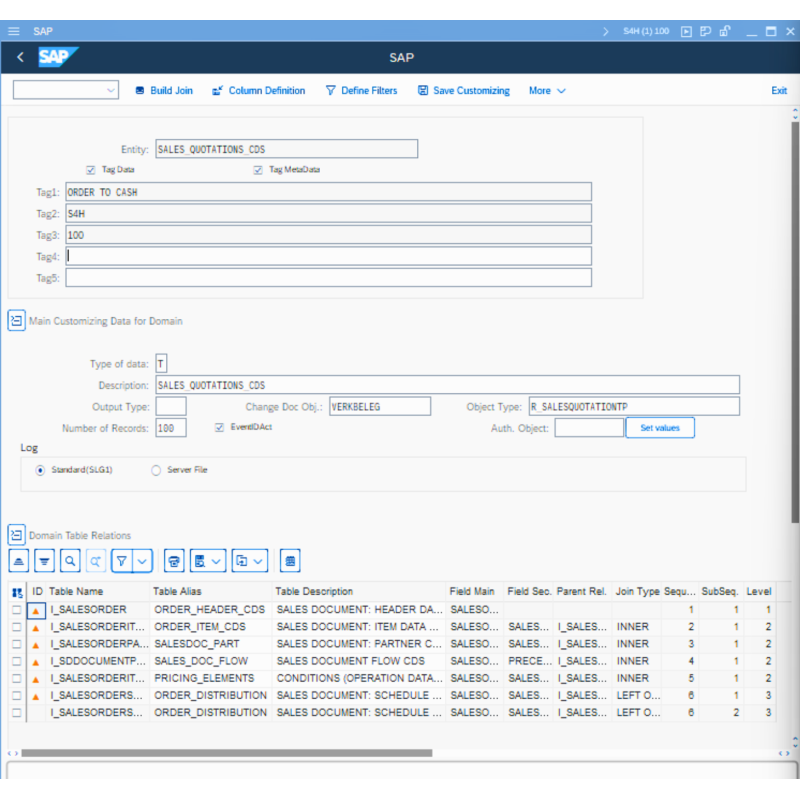
Task: Click the back arrow beside the SAP logo
Action: 20,58
